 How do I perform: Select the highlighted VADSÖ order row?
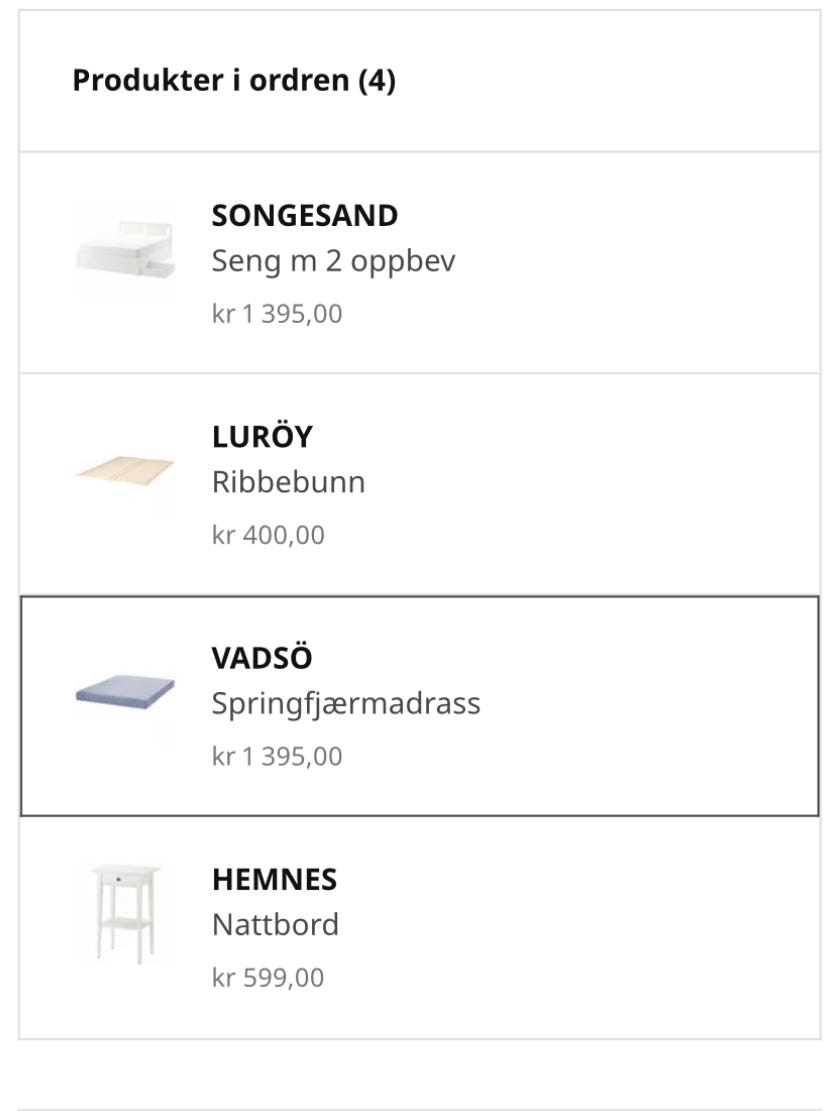point(419,706)
